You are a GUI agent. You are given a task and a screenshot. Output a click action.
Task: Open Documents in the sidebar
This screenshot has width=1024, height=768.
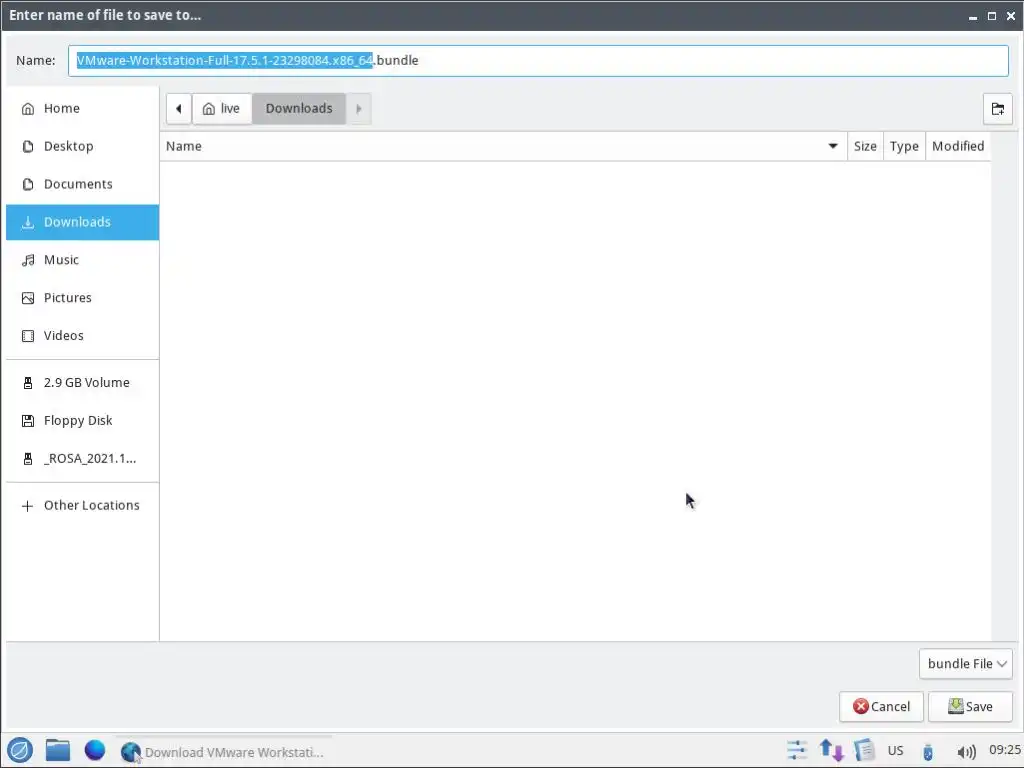coord(82,184)
